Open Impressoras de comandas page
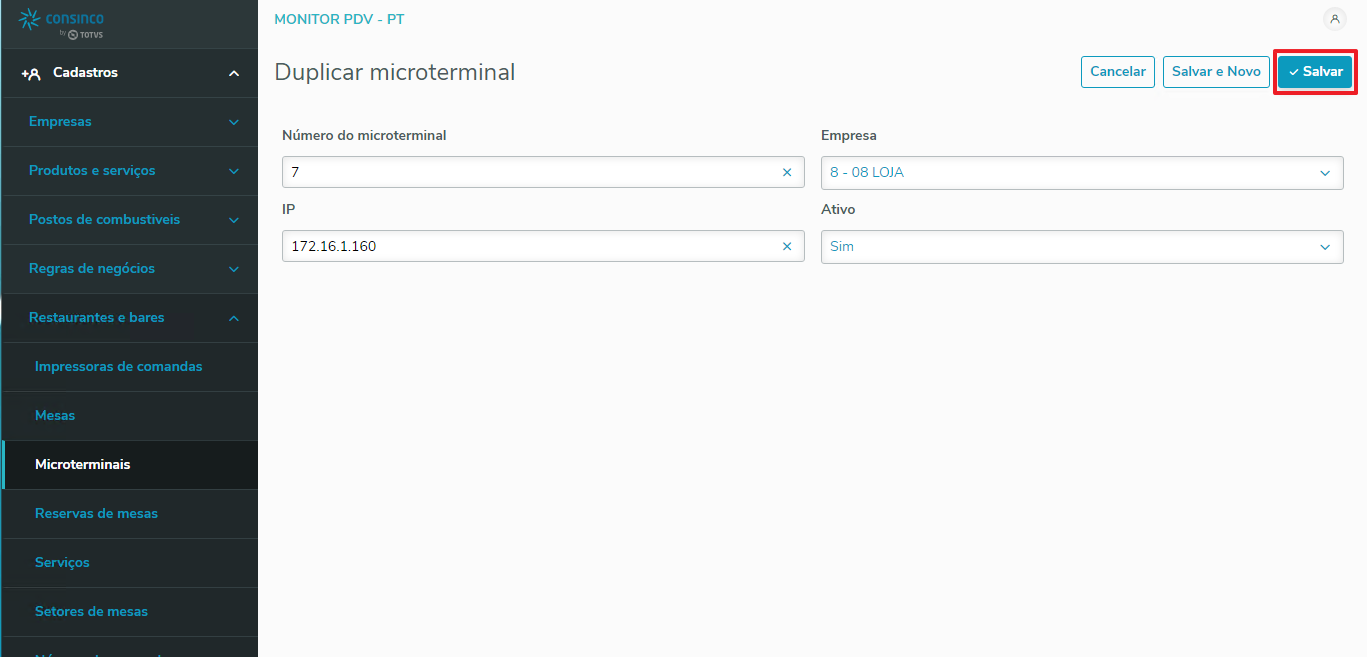The width and height of the screenshot is (1367, 657). pyautogui.click(x=118, y=367)
